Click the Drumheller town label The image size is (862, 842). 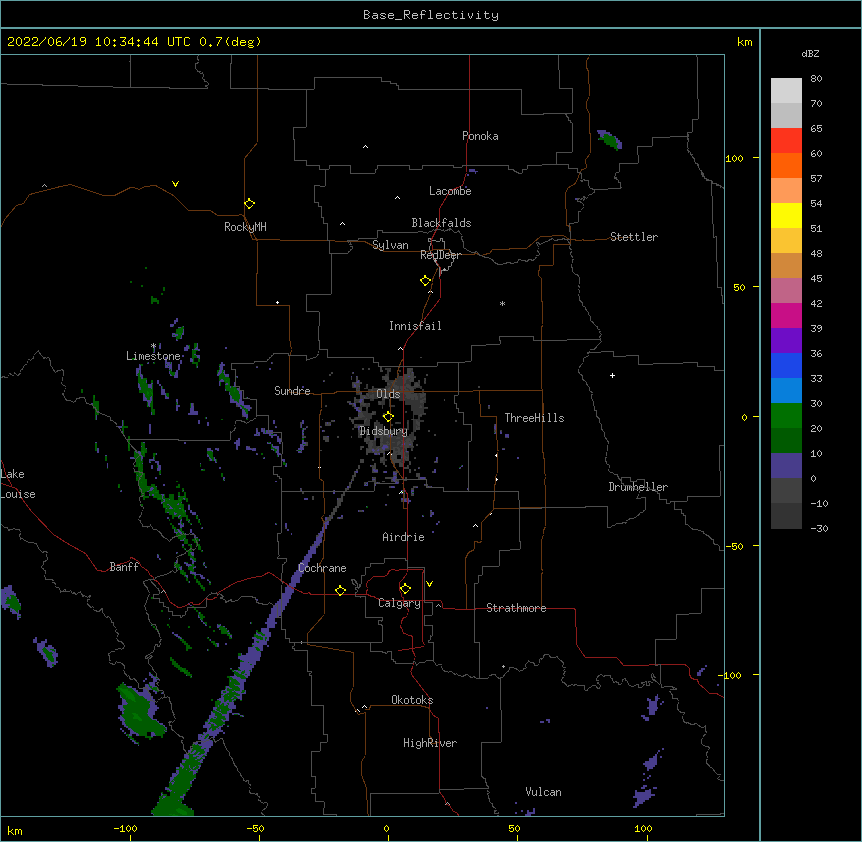point(638,487)
